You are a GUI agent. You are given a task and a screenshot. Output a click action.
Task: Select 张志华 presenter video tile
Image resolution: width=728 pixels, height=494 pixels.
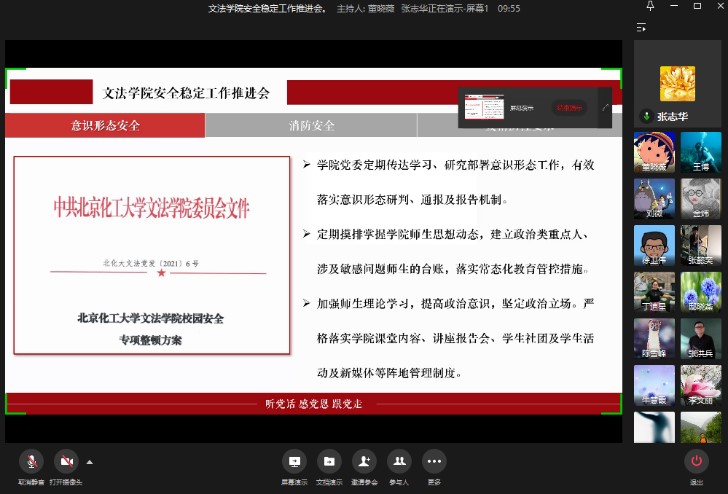tap(677, 84)
